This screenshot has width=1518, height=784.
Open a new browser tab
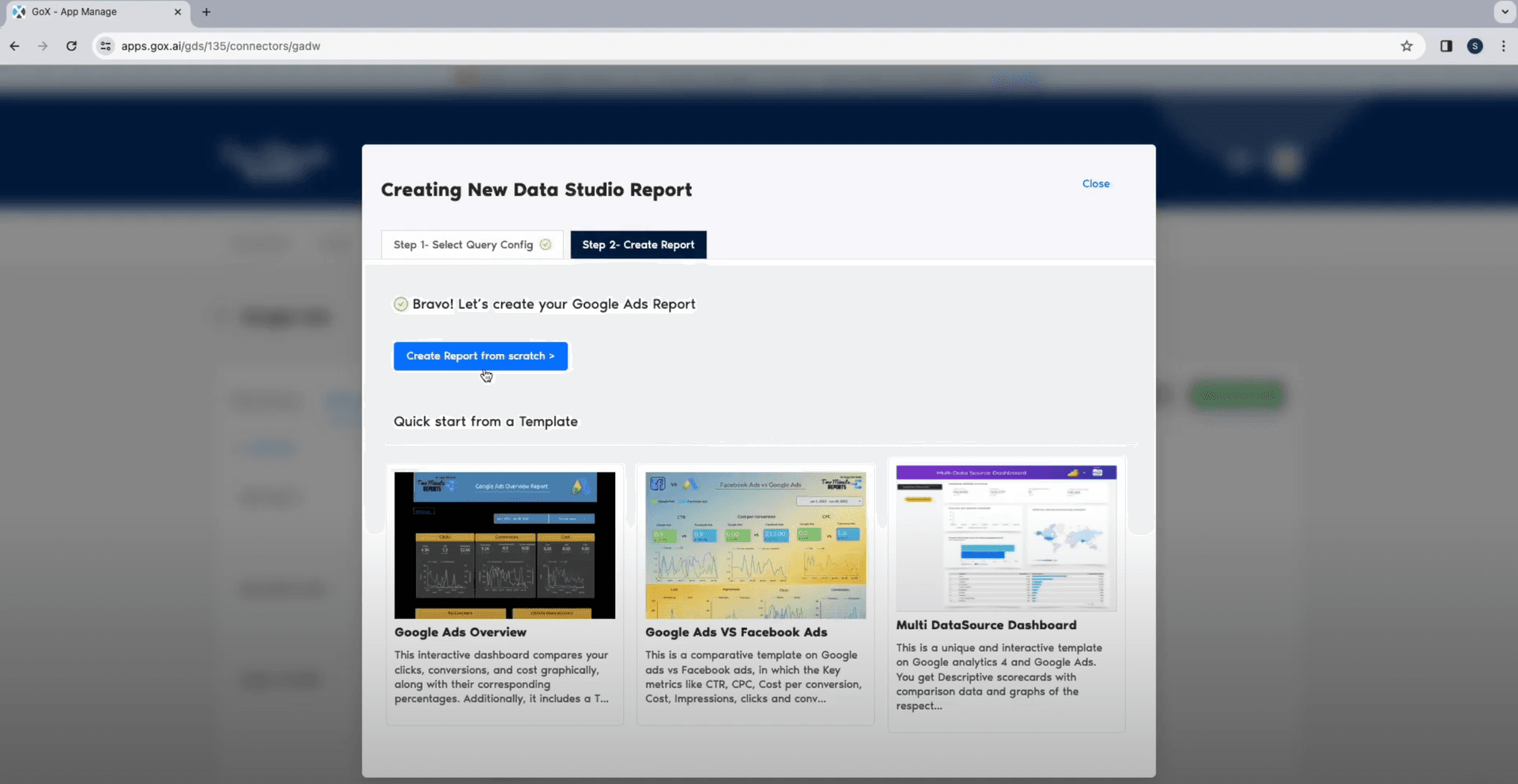pyautogui.click(x=206, y=12)
